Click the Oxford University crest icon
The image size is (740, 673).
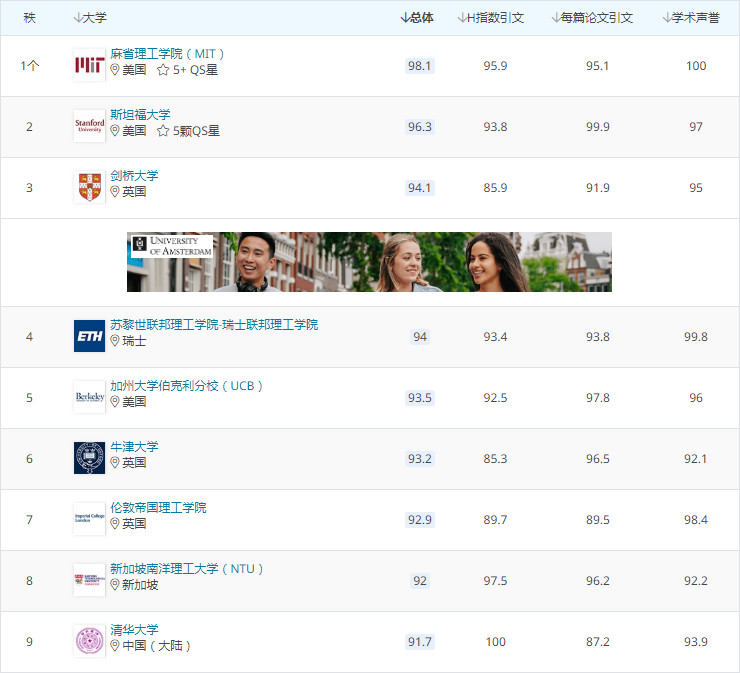[89, 458]
